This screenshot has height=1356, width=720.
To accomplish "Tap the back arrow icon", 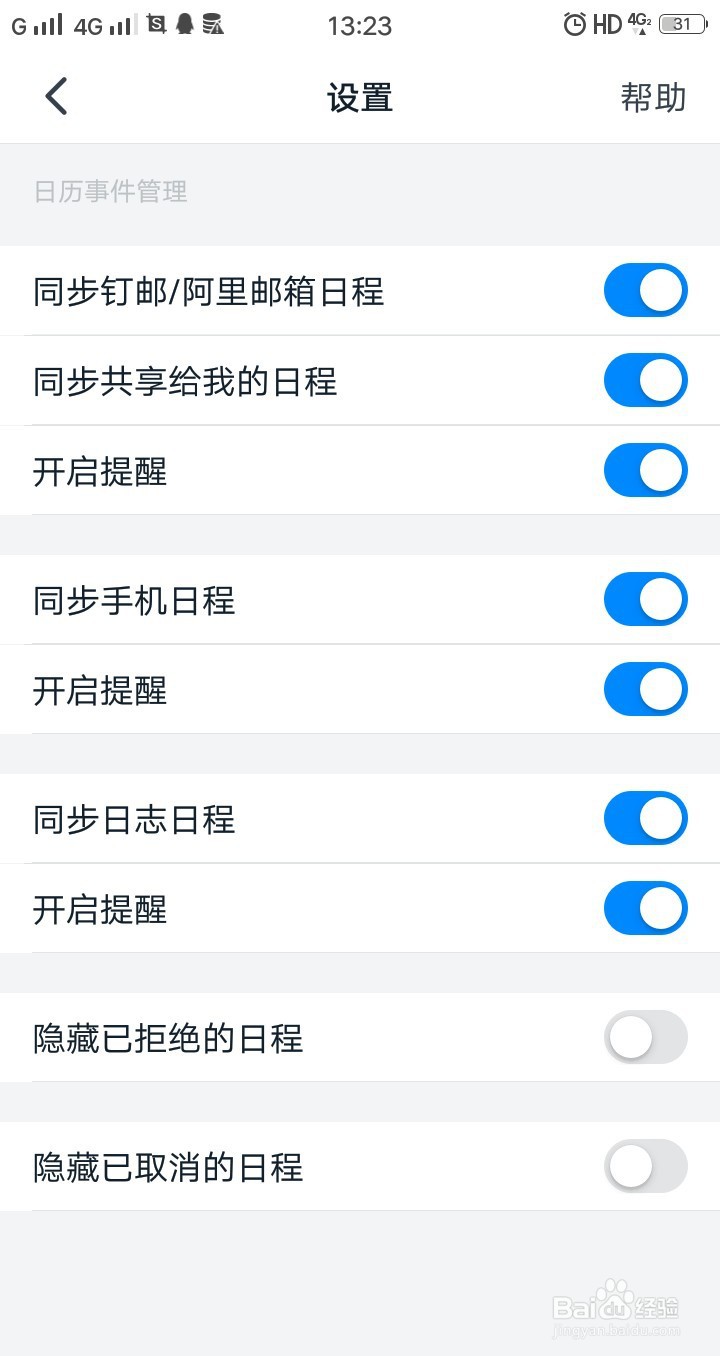I will (56, 97).
